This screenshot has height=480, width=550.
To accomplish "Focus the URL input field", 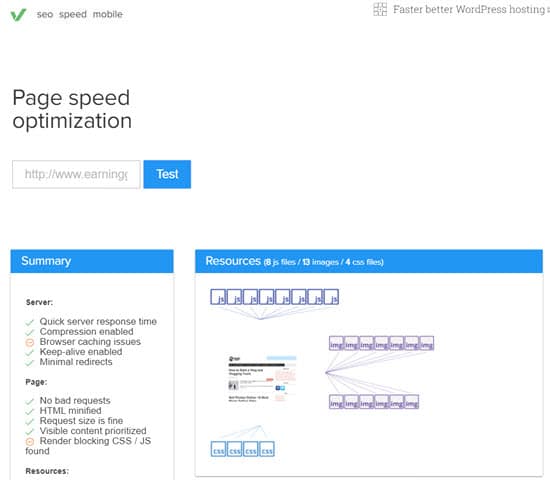I will click(x=76, y=174).
